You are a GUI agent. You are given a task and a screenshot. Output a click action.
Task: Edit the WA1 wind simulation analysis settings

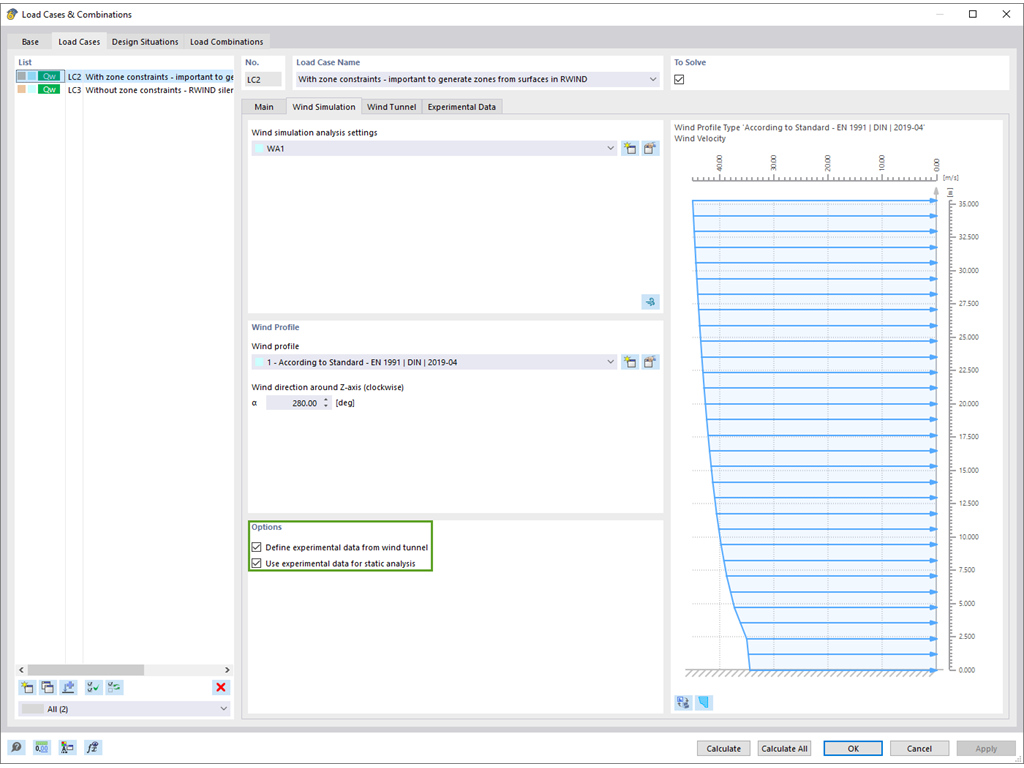[650, 148]
